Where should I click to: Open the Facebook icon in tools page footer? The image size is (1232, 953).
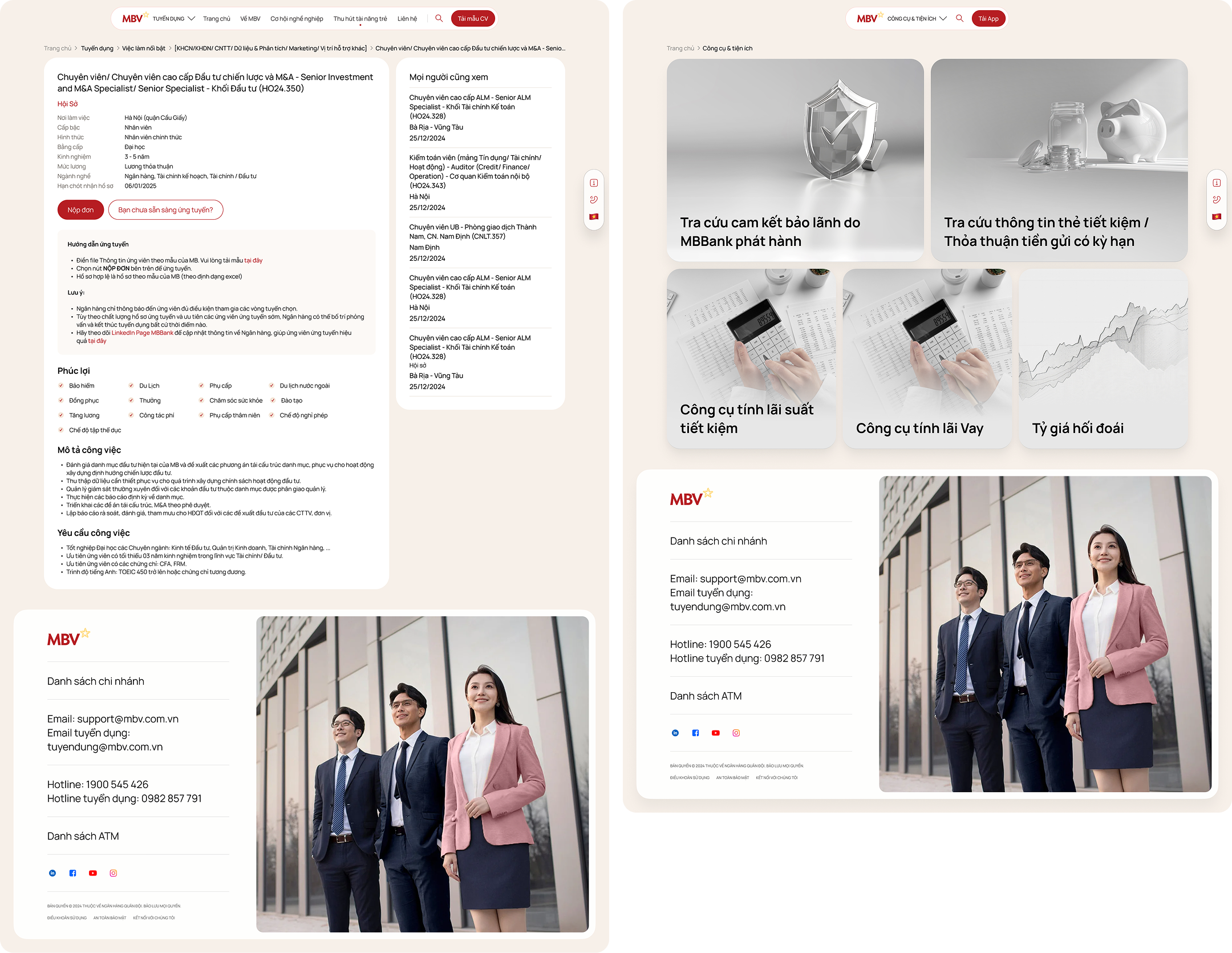click(695, 733)
